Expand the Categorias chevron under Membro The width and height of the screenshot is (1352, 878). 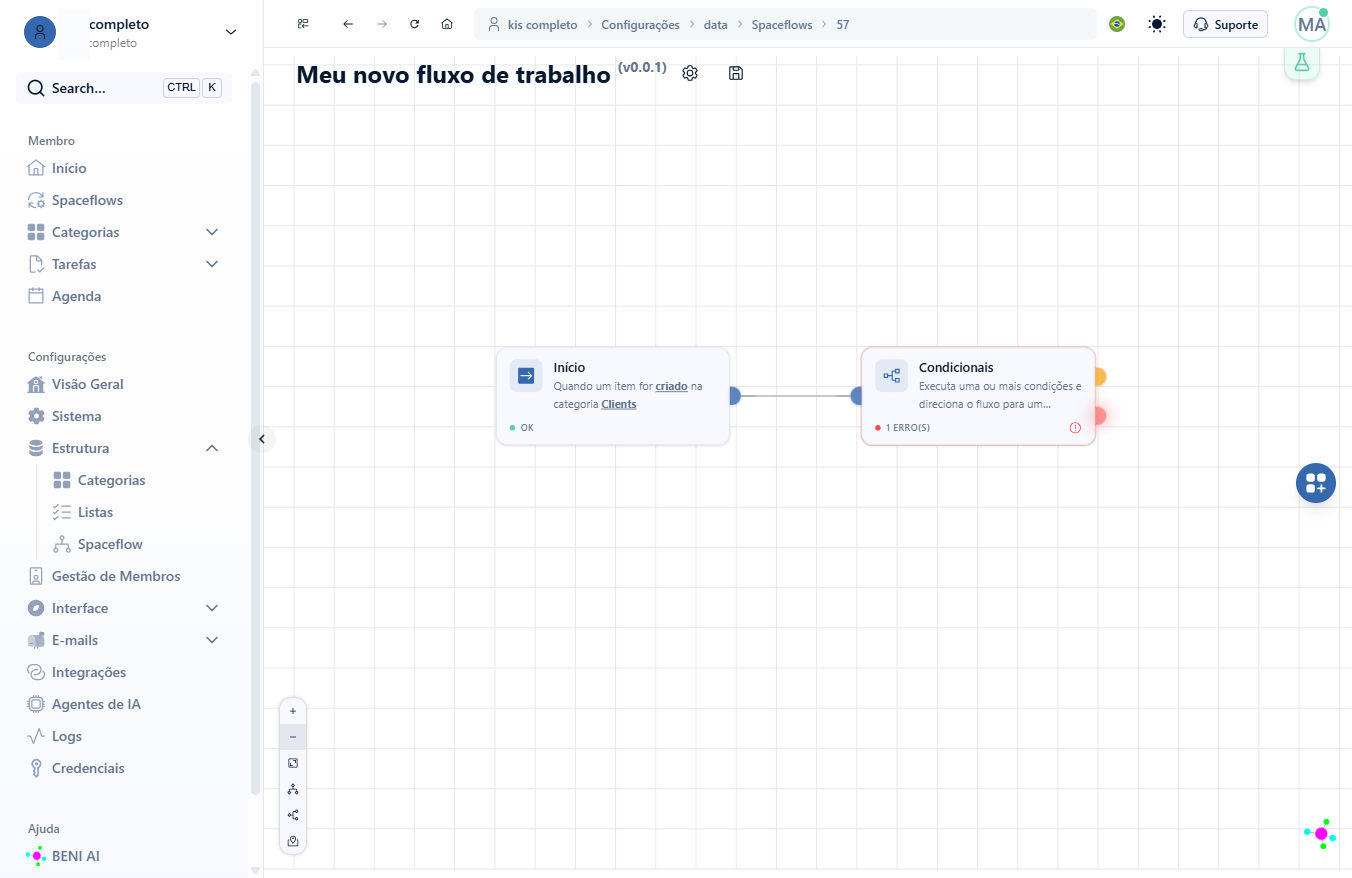point(212,232)
